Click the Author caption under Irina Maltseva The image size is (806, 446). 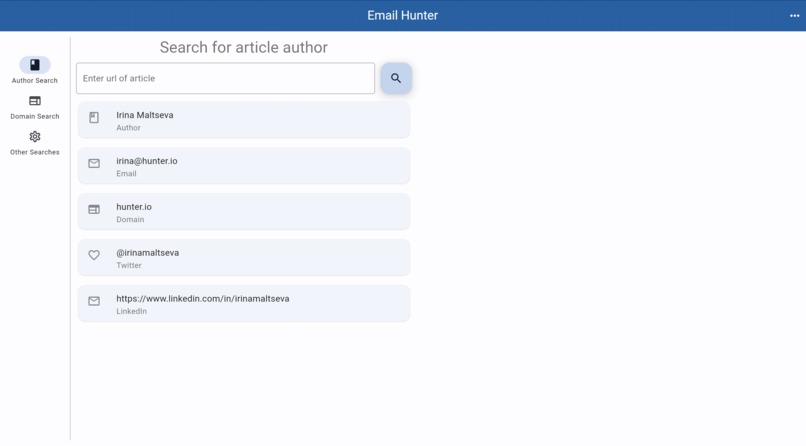(x=128, y=128)
